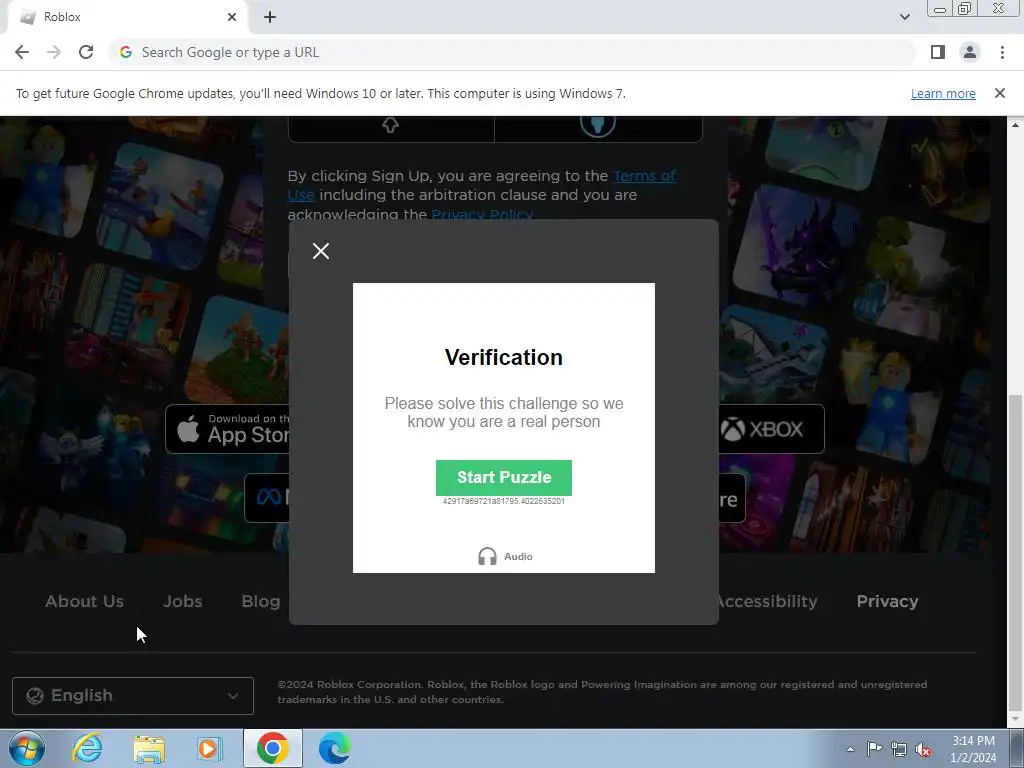Open the Windows Start menu orb
Image resolution: width=1024 pixels, height=768 pixels.
point(27,748)
